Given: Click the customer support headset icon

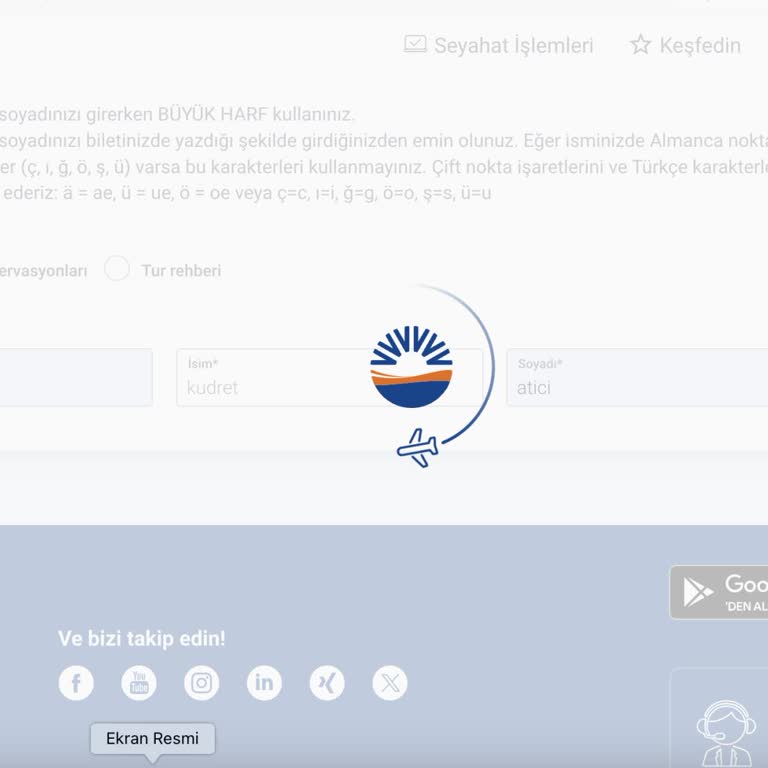Looking at the screenshot, I should click(726, 733).
